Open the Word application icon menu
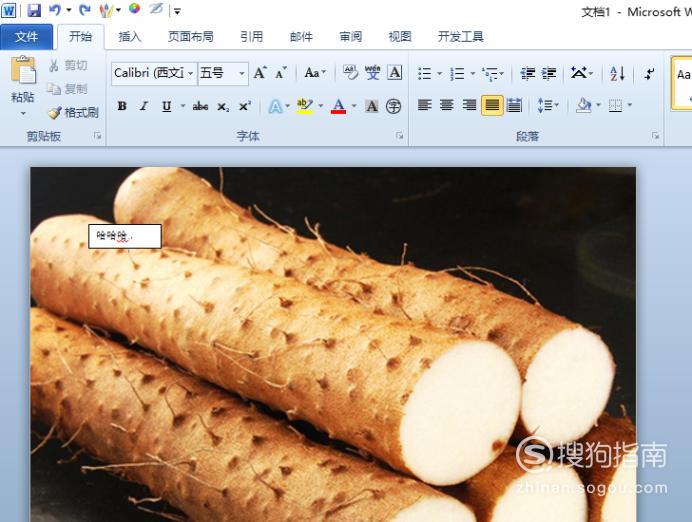692x522 pixels. point(8,10)
